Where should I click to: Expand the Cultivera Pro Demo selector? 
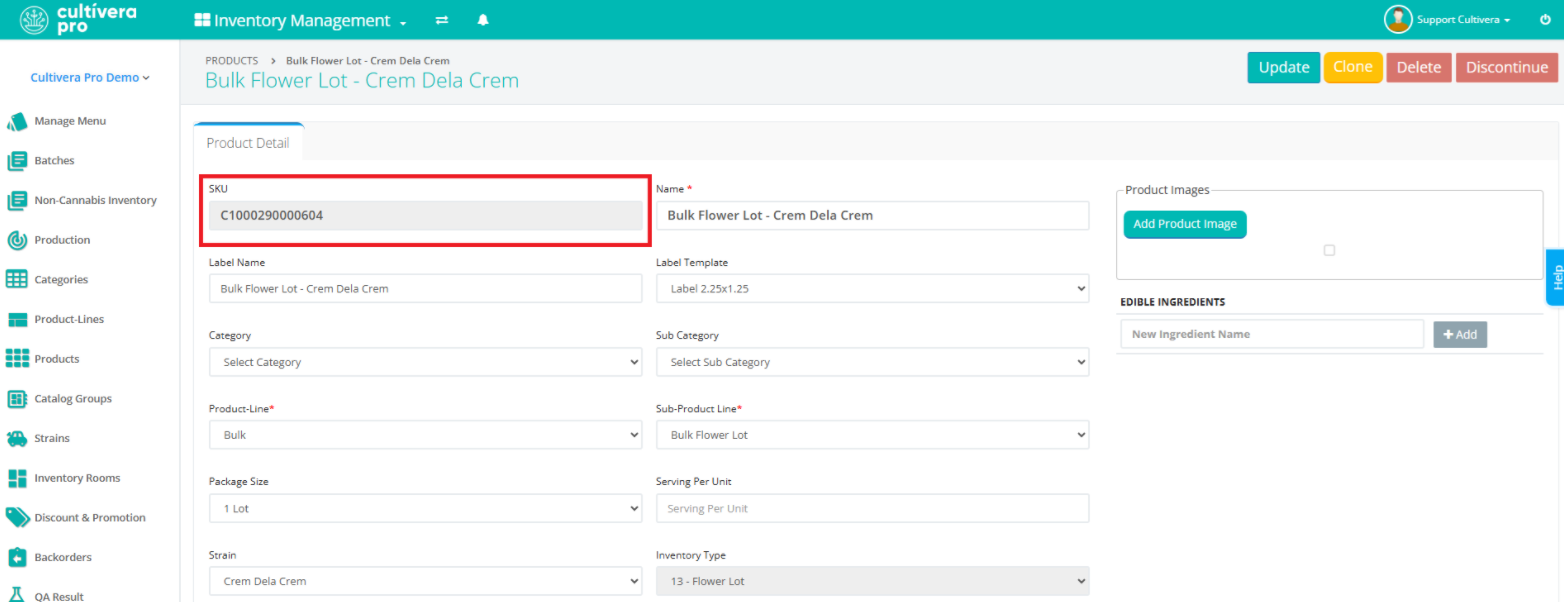point(90,77)
